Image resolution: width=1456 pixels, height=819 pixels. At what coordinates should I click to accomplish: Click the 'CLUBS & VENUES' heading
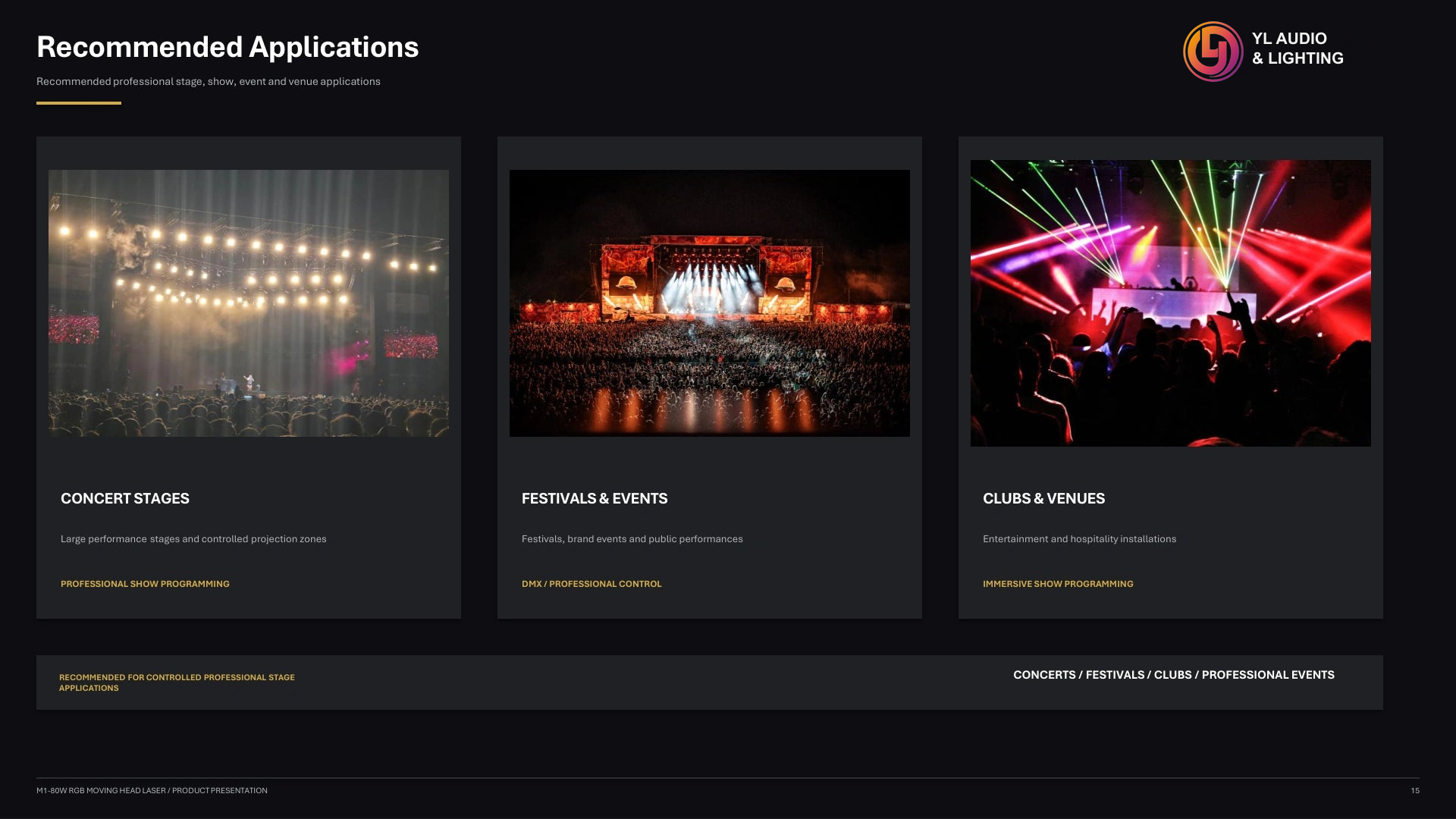point(1043,498)
